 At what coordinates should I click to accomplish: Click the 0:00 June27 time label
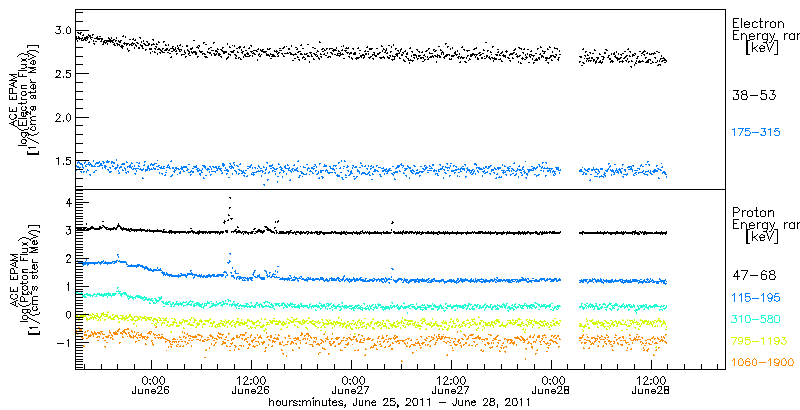tap(352, 386)
